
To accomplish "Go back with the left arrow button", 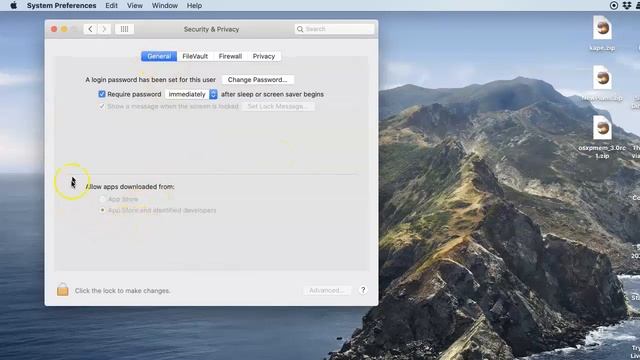I will [x=90, y=29].
